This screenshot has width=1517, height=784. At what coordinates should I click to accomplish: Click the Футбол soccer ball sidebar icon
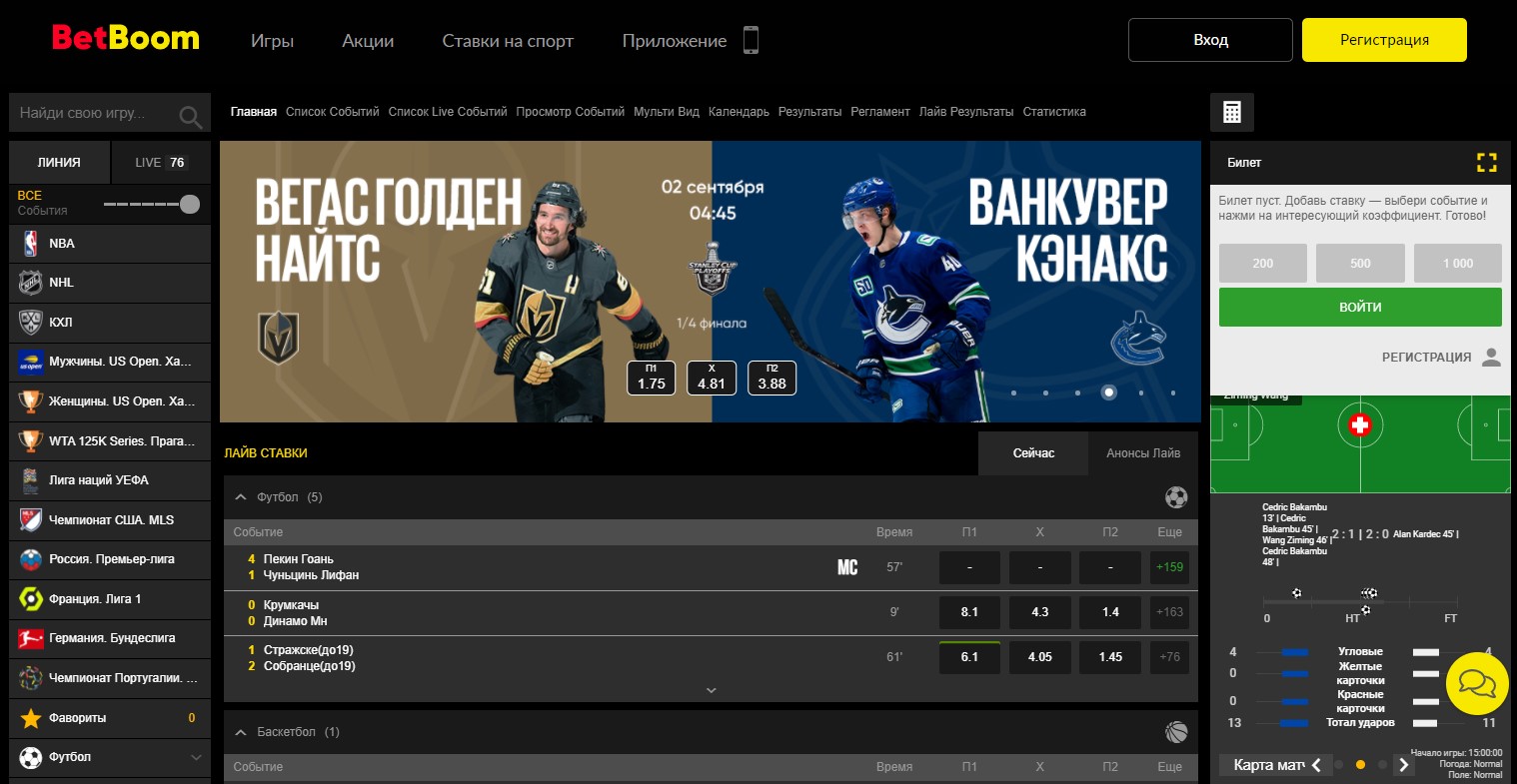[30, 757]
